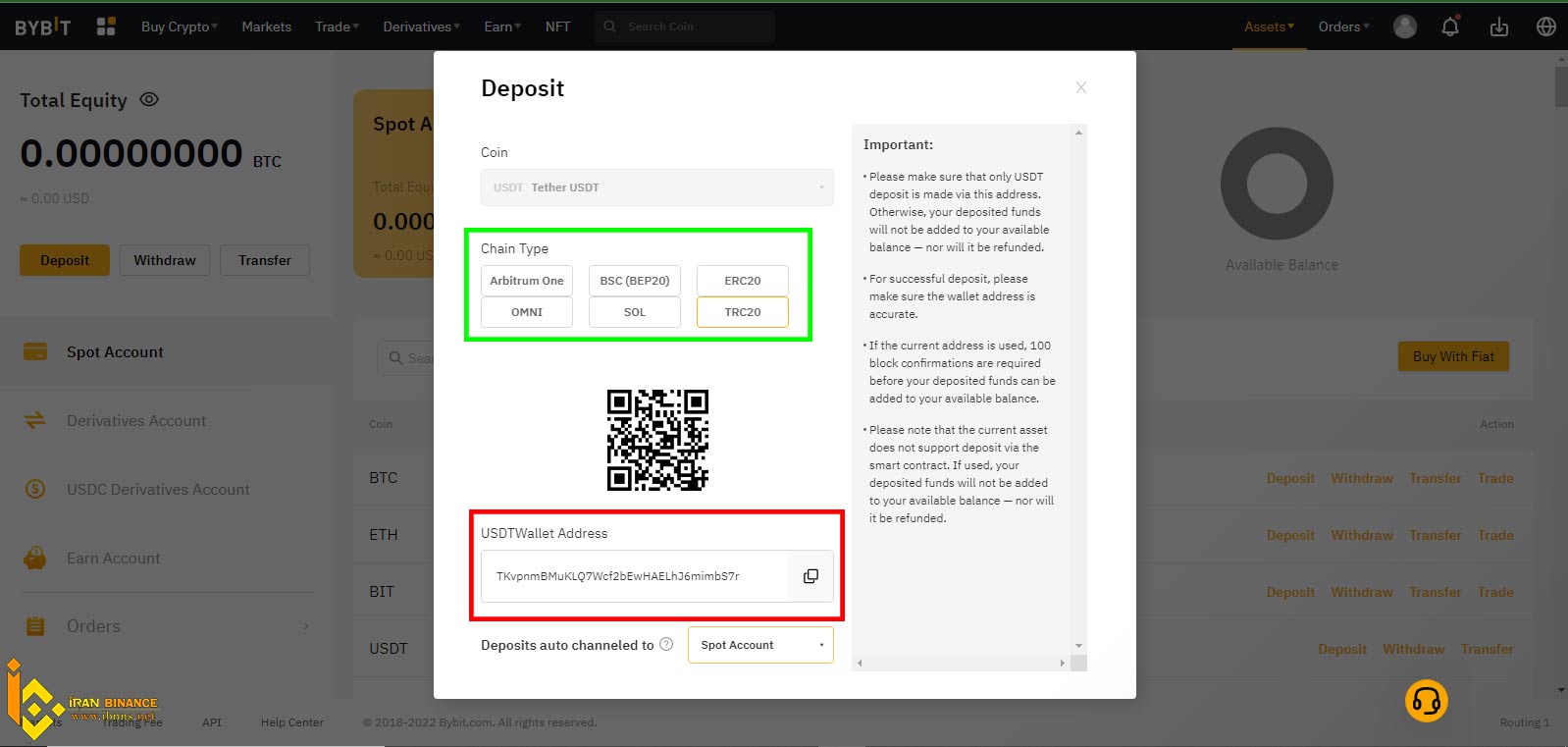The image size is (1568, 747).
Task: Open the Assets dropdown menu
Action: pyautogui.click(x=1270, y=27)
